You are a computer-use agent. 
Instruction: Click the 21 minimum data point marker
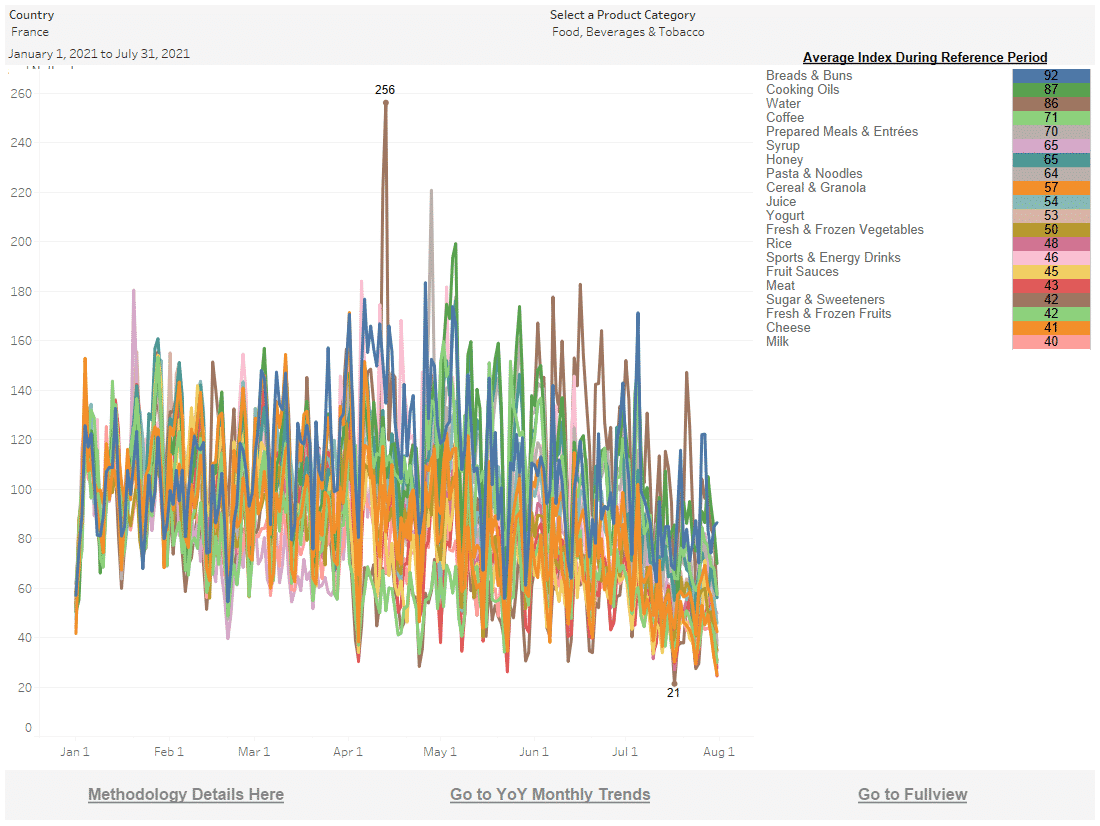click(x=674, y=684)
